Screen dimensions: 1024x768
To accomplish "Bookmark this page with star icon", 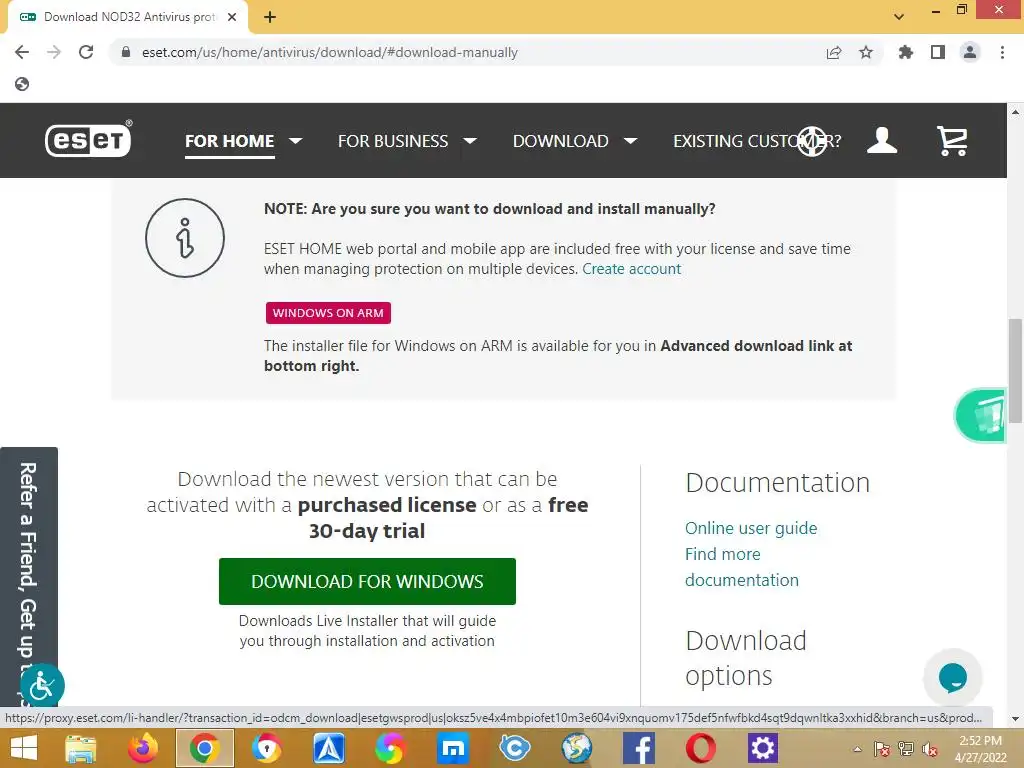I will (x=866, y=52).
